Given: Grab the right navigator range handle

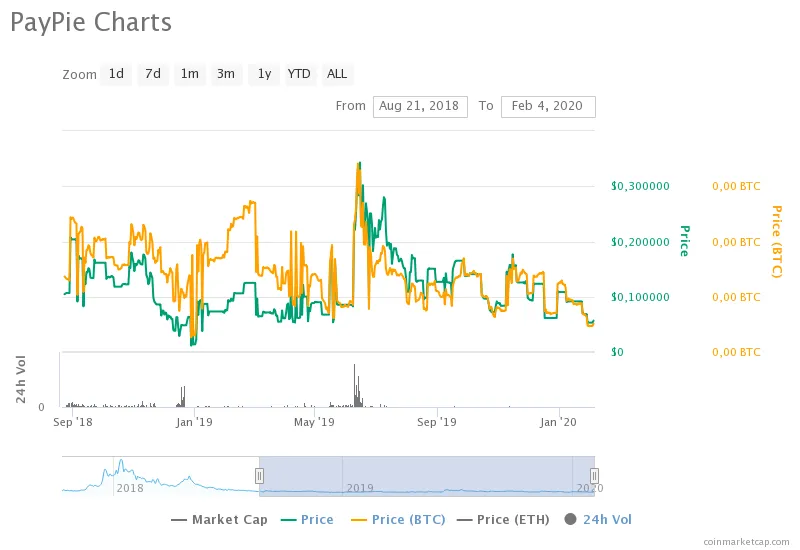Looking at the screenshot, I should (594, 476).
